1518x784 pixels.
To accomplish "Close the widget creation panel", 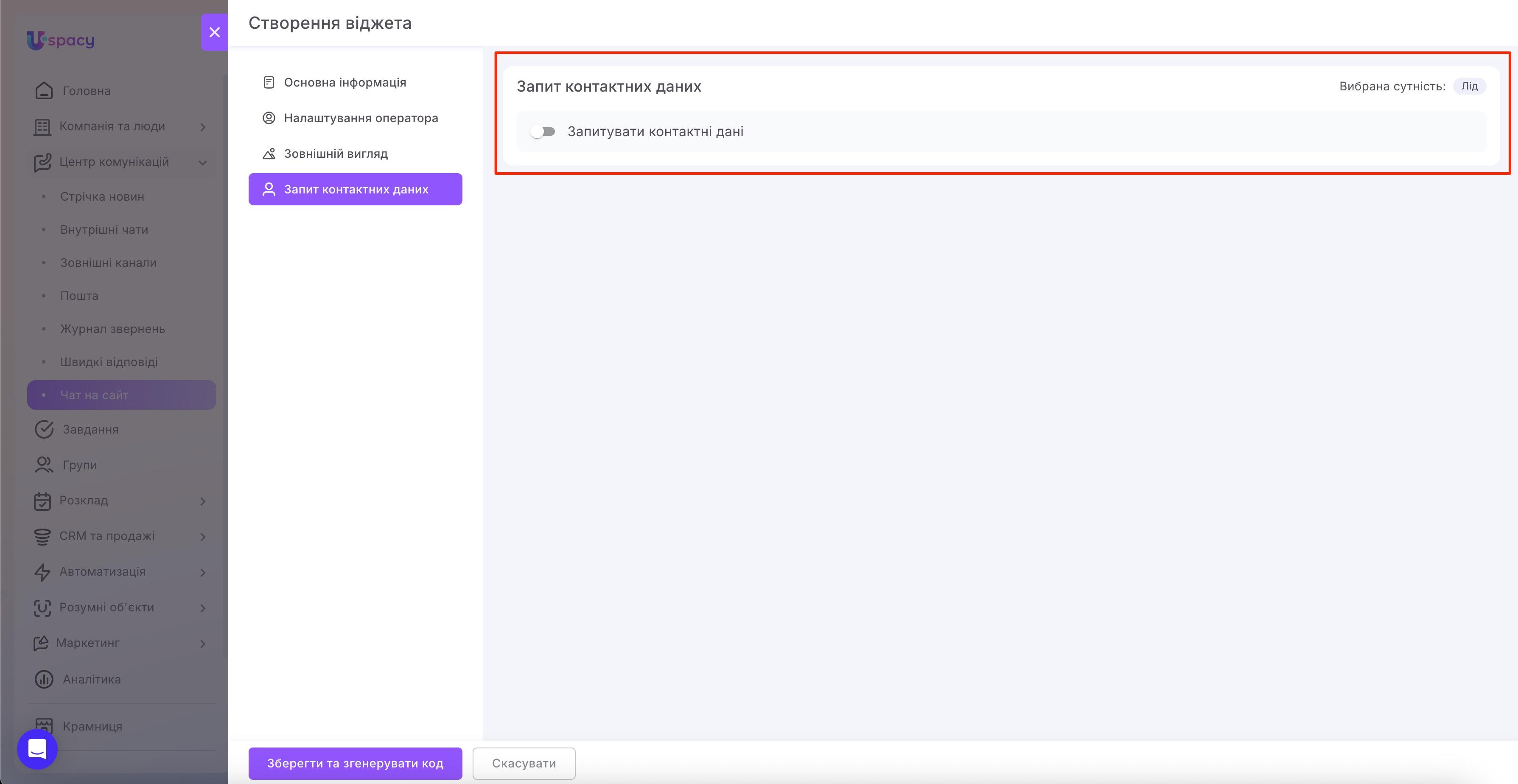I will point(215,32).
